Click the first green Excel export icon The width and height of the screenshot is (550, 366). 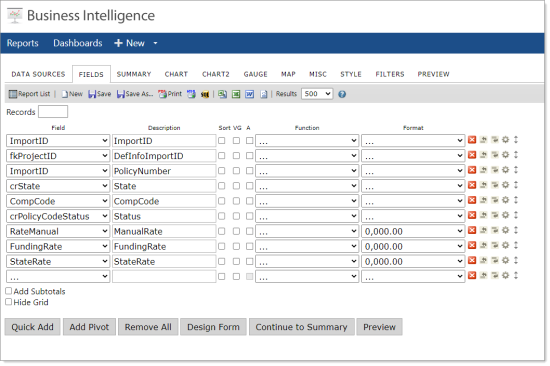click(x=222, y=94)
